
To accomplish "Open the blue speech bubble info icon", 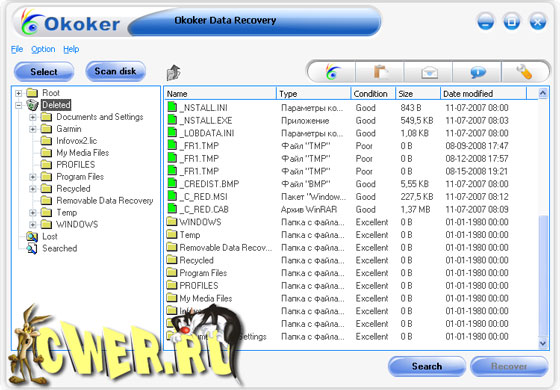I will coord(478,72).
